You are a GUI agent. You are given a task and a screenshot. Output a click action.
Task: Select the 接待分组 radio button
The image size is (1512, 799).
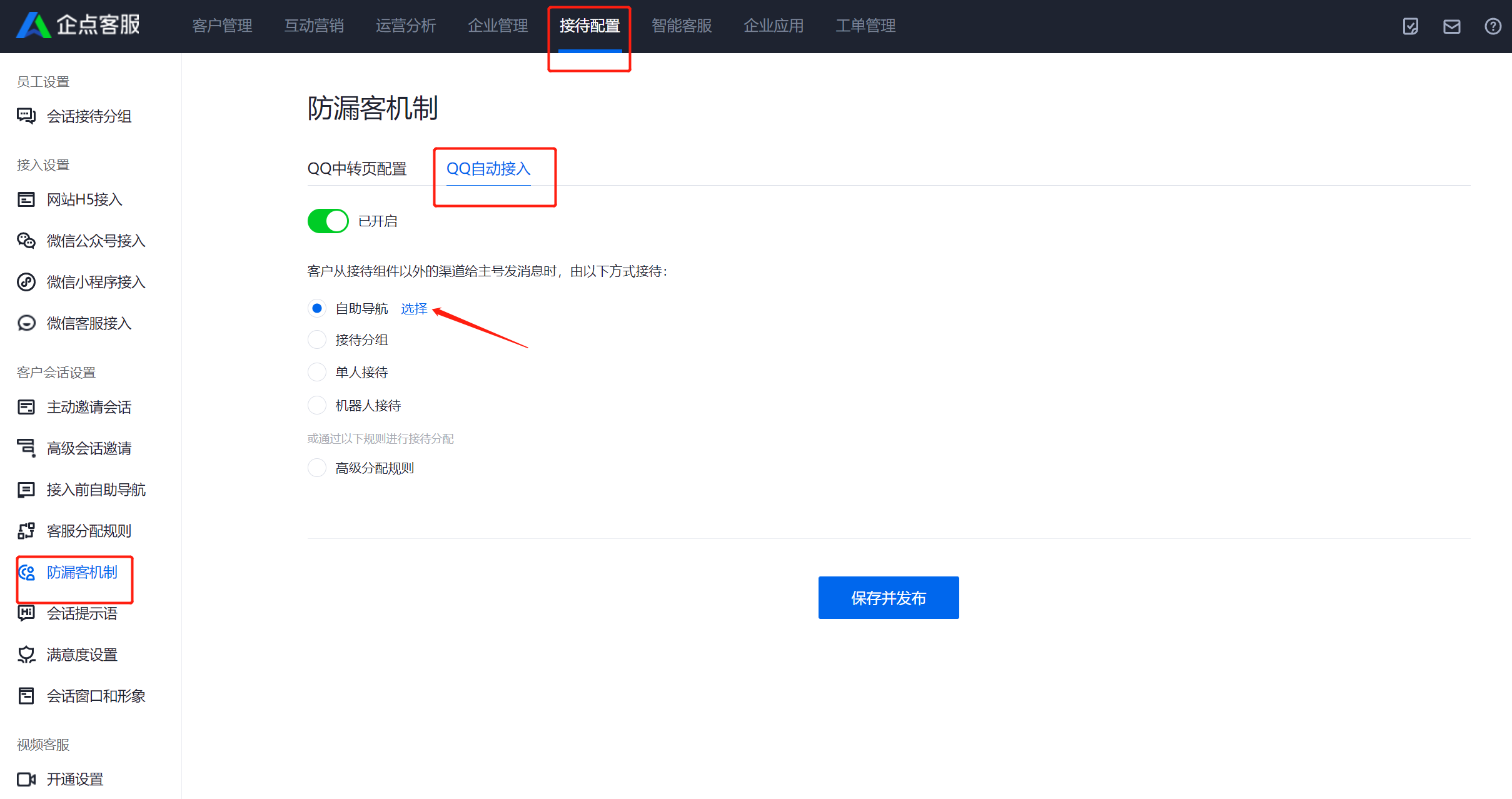pos(317,339)
